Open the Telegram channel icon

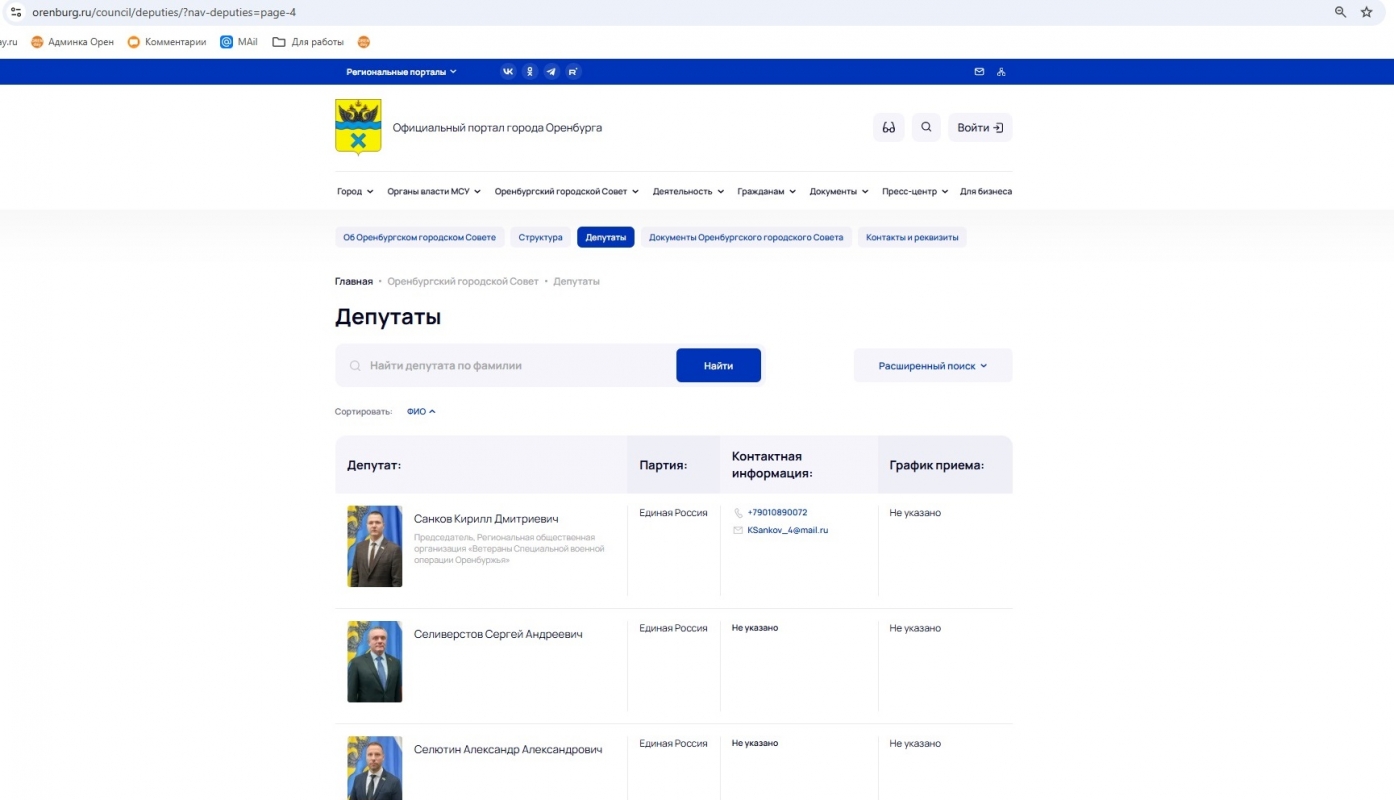(551, 72)
